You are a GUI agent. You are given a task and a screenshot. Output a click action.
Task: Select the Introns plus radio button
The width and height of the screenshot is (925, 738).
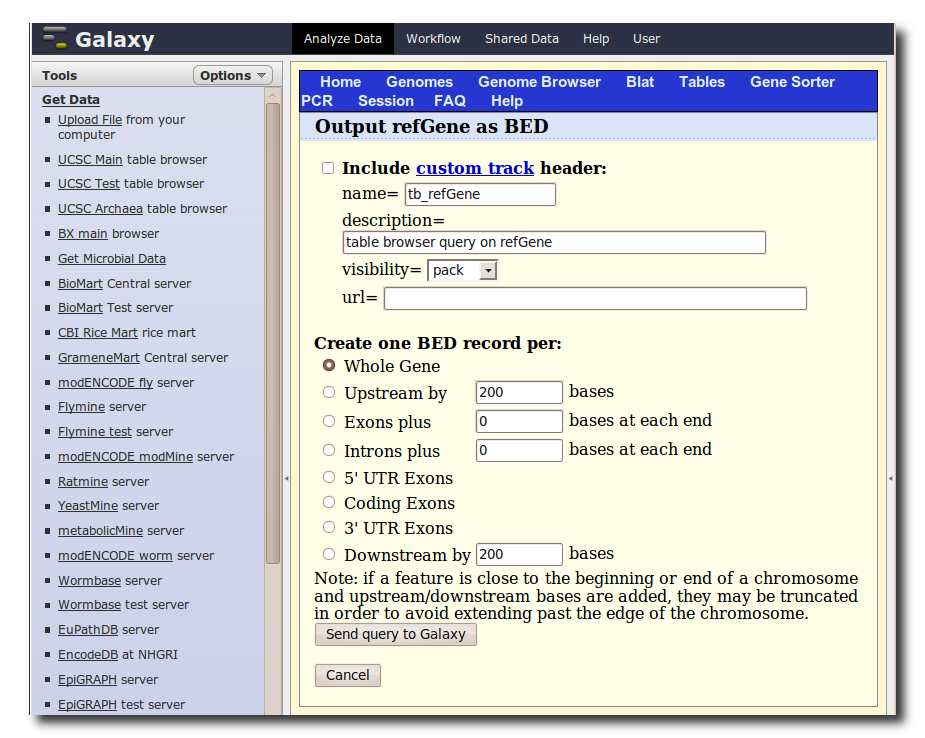click(329, 450)
